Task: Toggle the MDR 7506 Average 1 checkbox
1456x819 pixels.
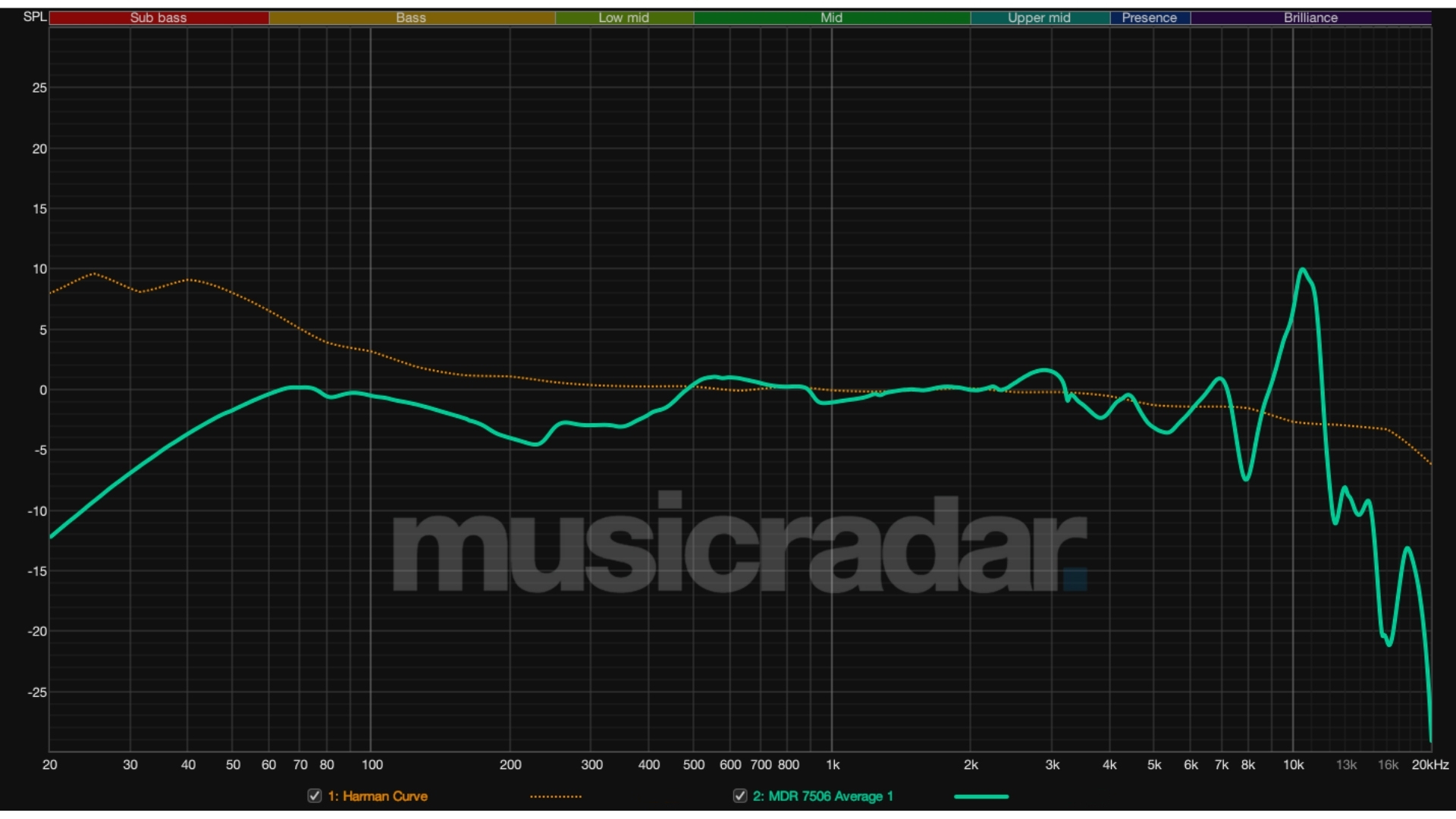Action: [x=740, y=797]
